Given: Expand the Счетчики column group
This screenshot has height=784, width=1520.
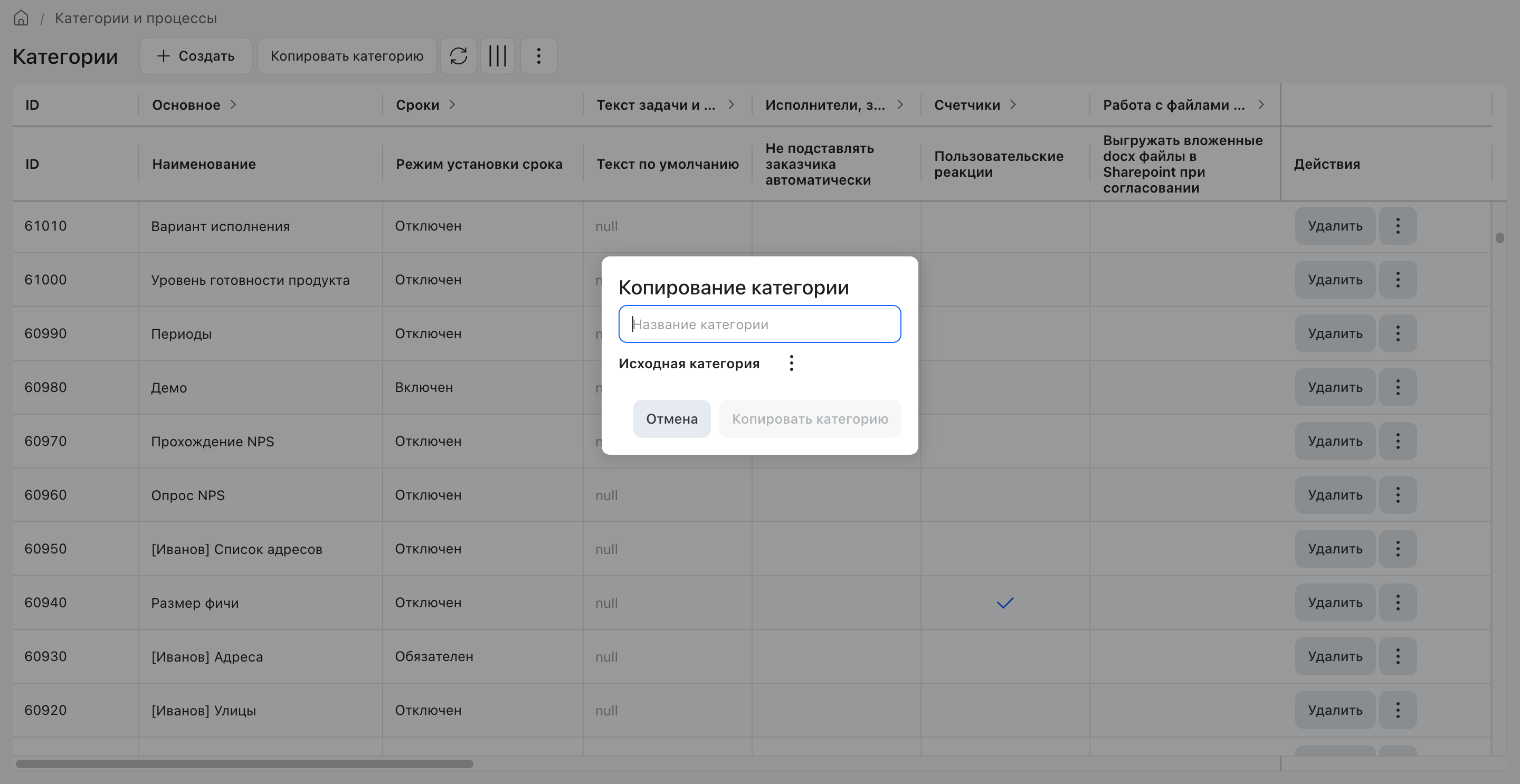Looking at the screenshot, I should (1013, 104).
